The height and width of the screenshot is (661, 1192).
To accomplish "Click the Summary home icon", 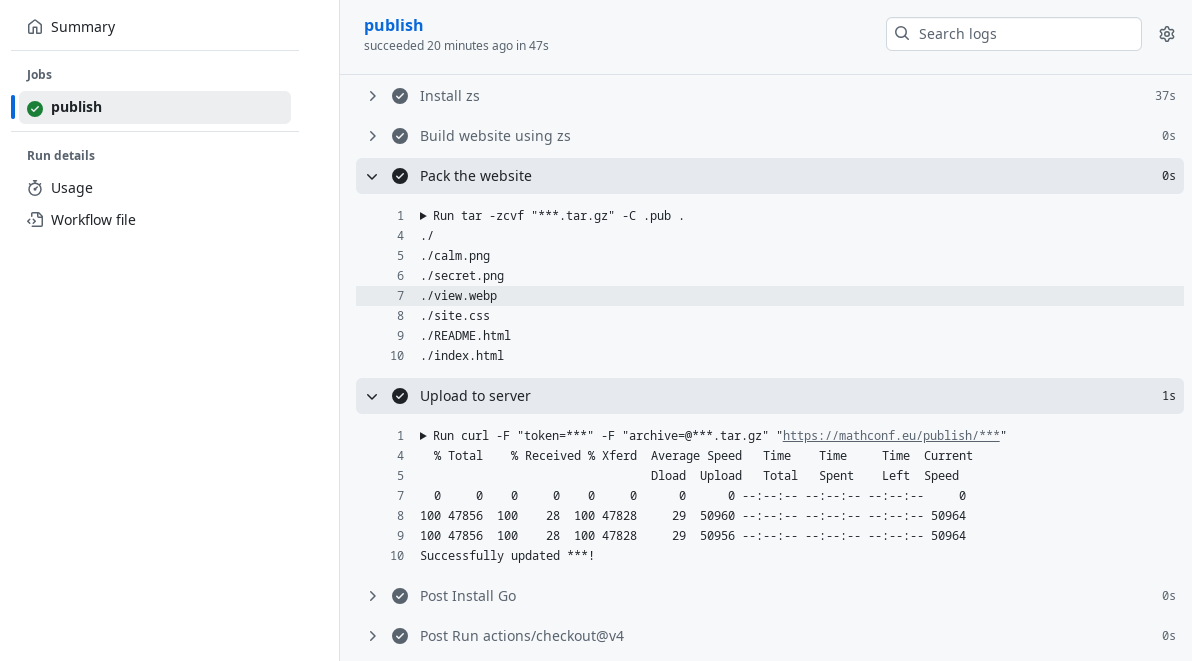I will point(35,27).
